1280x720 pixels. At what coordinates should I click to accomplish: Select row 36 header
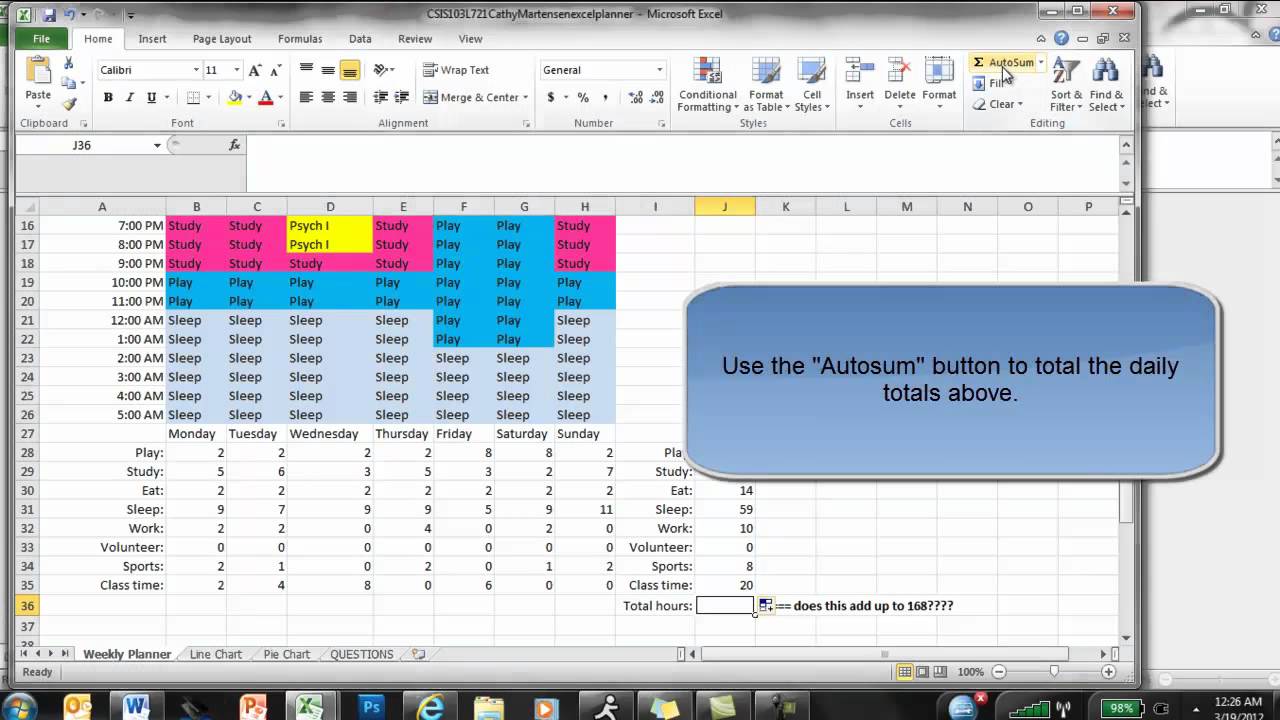tap(27, 606)
